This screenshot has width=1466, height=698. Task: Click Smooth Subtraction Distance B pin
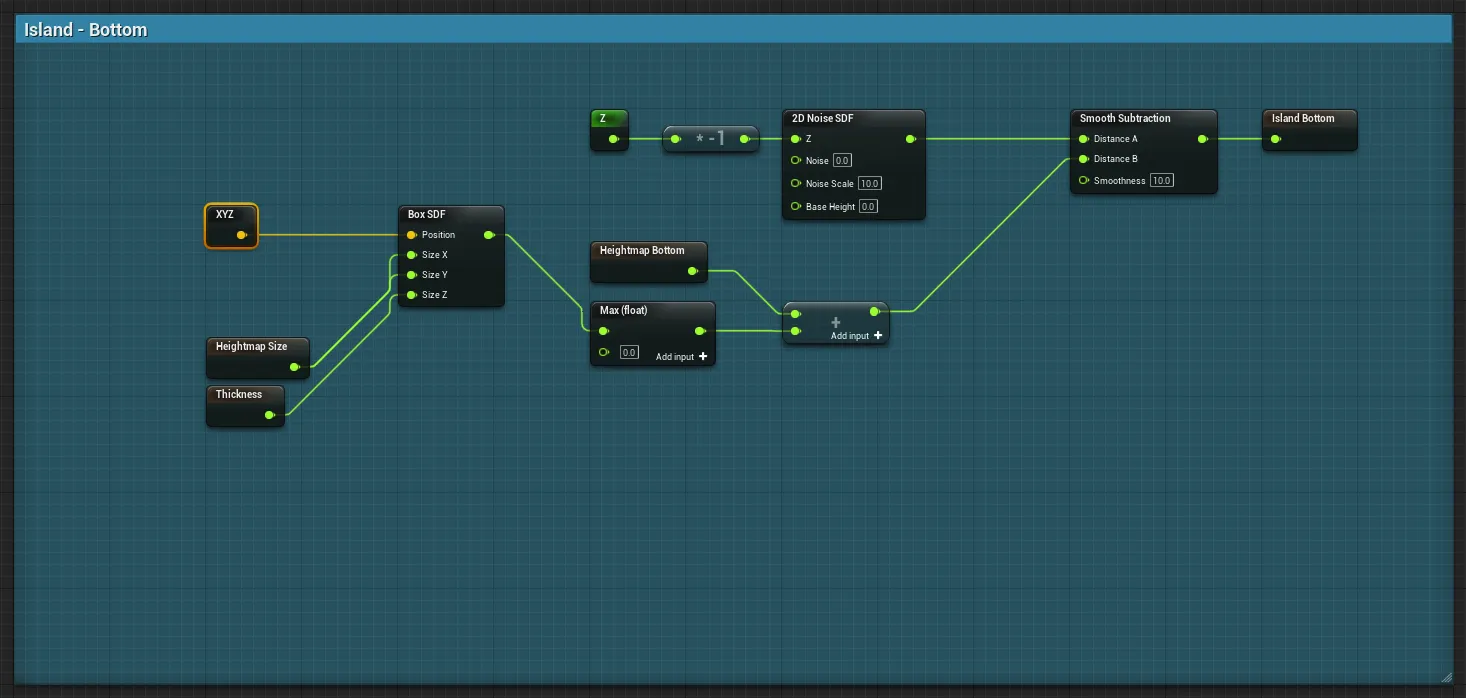point(1083,159)
